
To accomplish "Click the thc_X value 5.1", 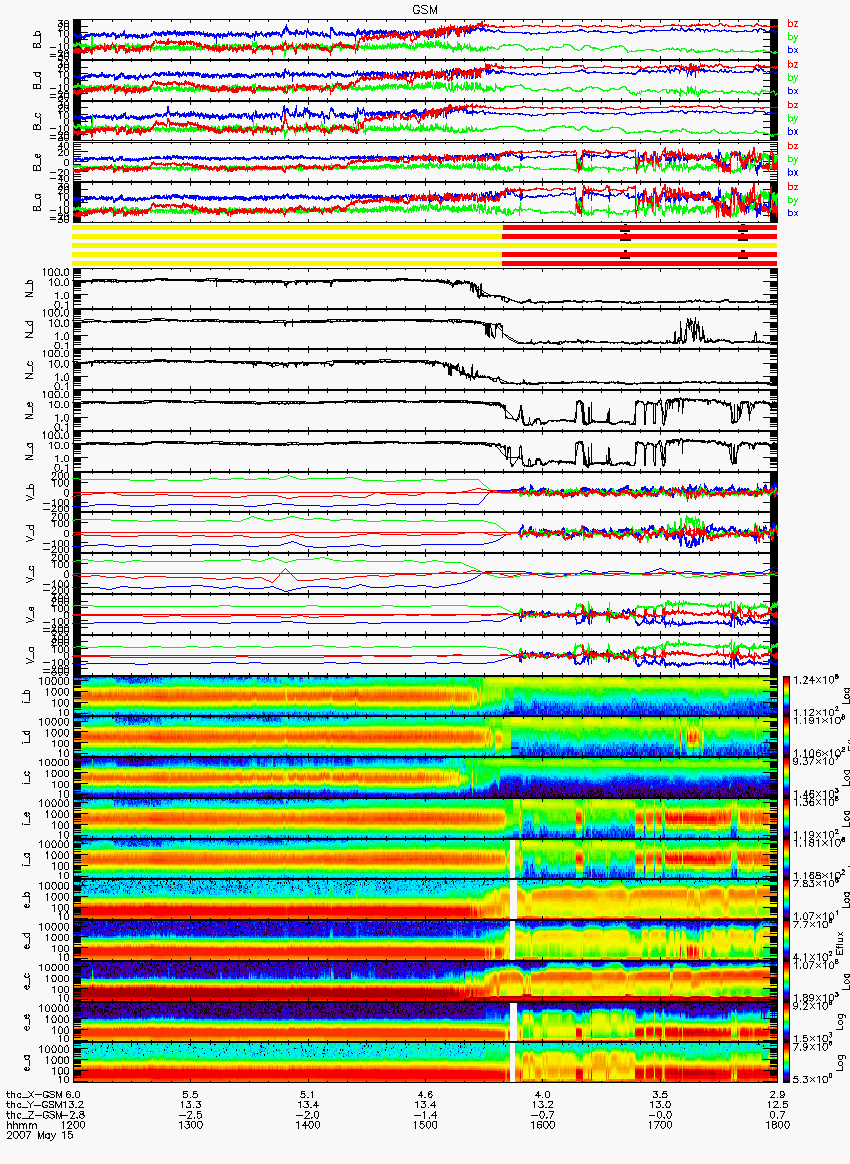I will pyautogui.click(x=307, y=1095).
